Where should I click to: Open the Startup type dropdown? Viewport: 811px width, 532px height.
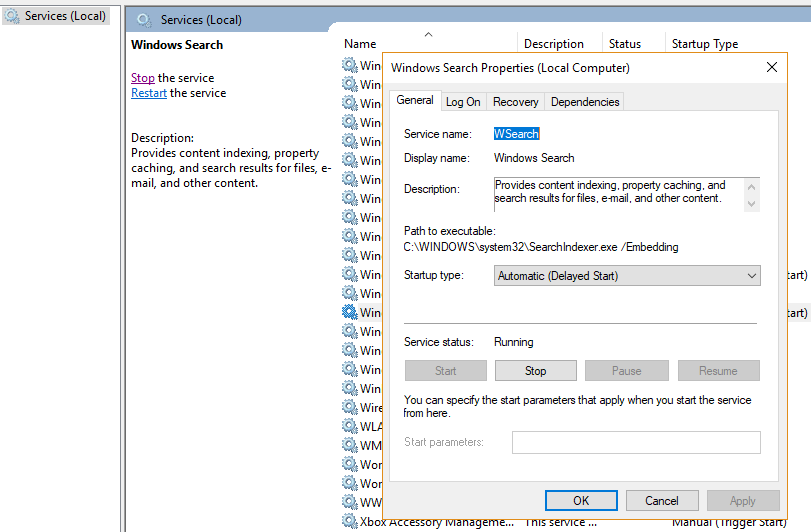point(627,276)
